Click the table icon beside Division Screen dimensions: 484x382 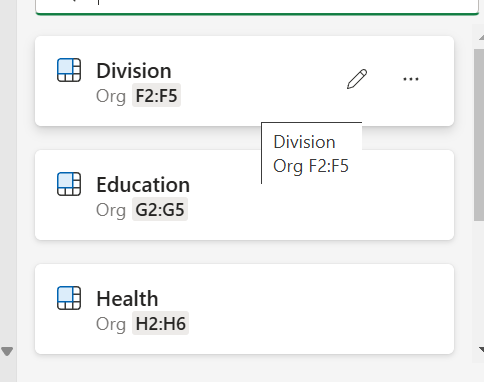coord(69,70)
